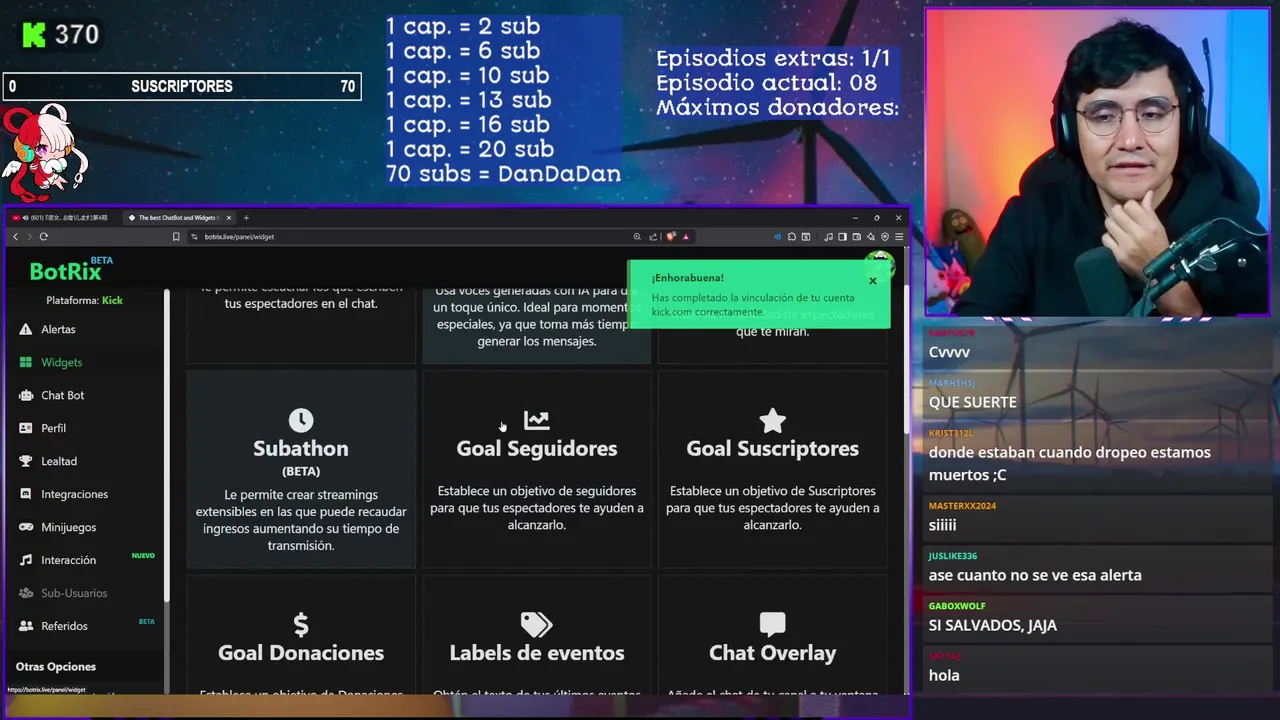
Task: Click the Goal Seguidores chart icon
Action: click(x=537, y=420)
